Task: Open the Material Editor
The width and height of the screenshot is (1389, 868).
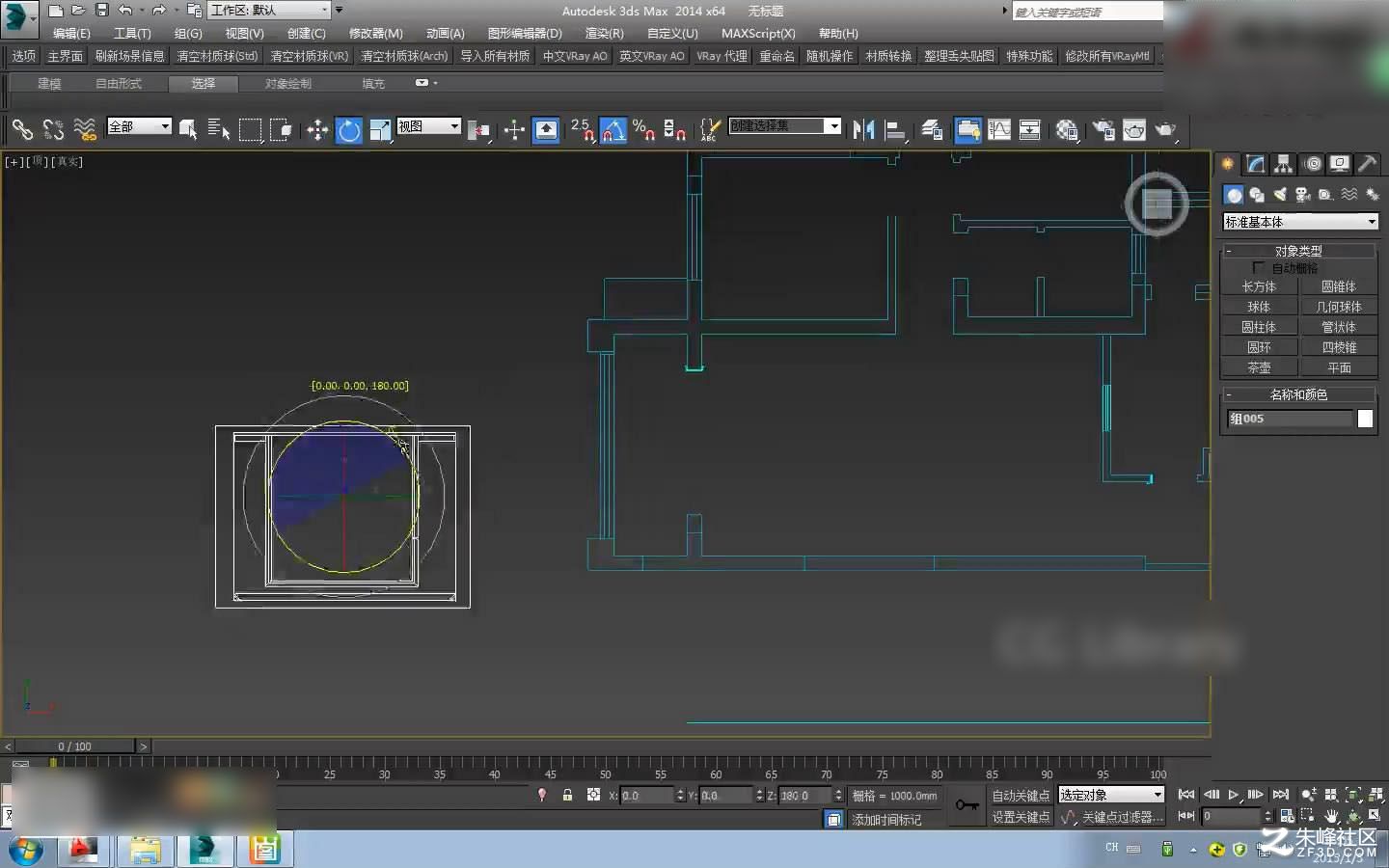Action: pos(1067,129)
